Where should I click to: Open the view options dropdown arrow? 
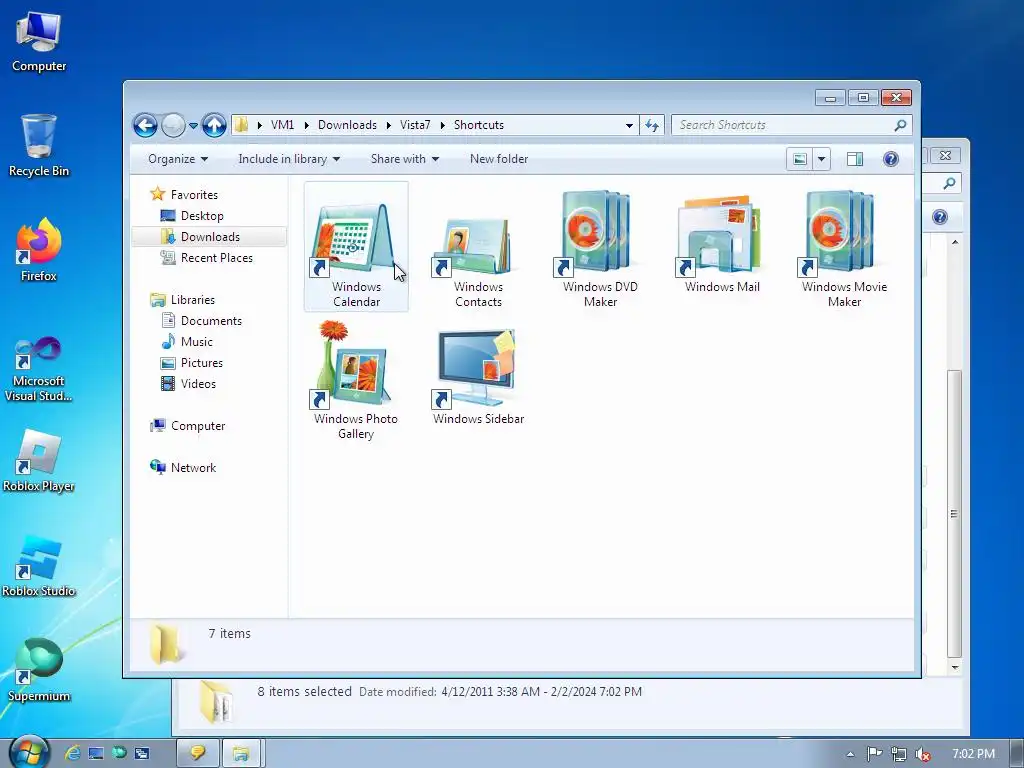[822, 159]
